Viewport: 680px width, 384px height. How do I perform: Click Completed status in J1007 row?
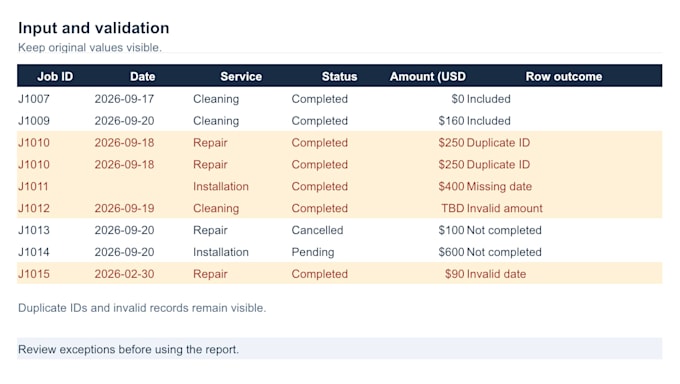coord(320,99)
